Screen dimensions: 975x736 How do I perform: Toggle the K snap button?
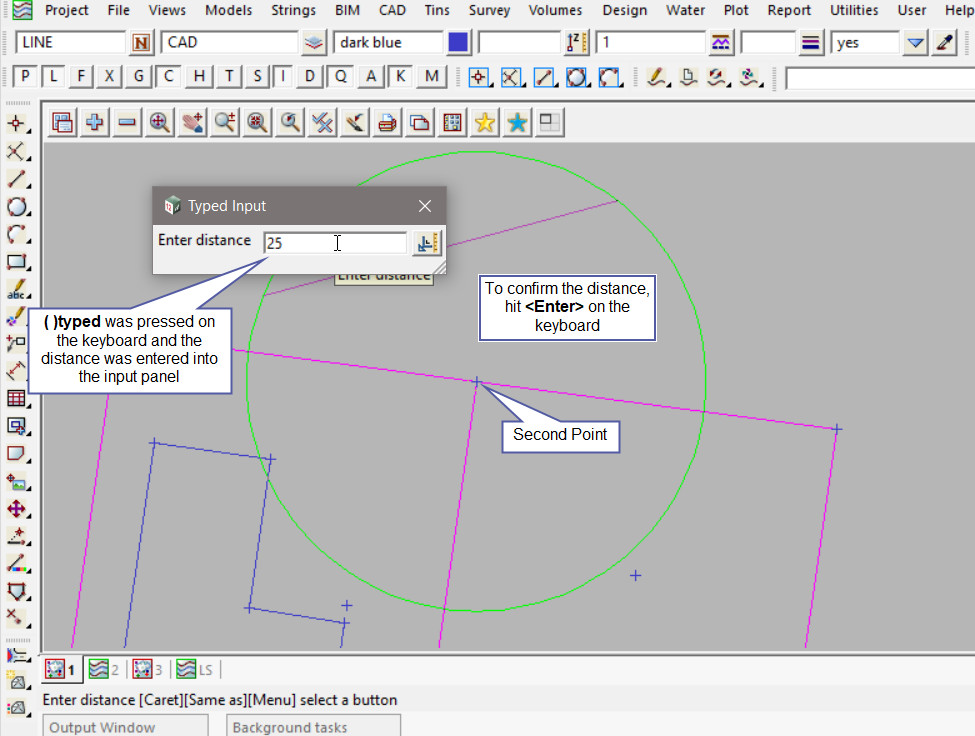click(x=401, y=77)
